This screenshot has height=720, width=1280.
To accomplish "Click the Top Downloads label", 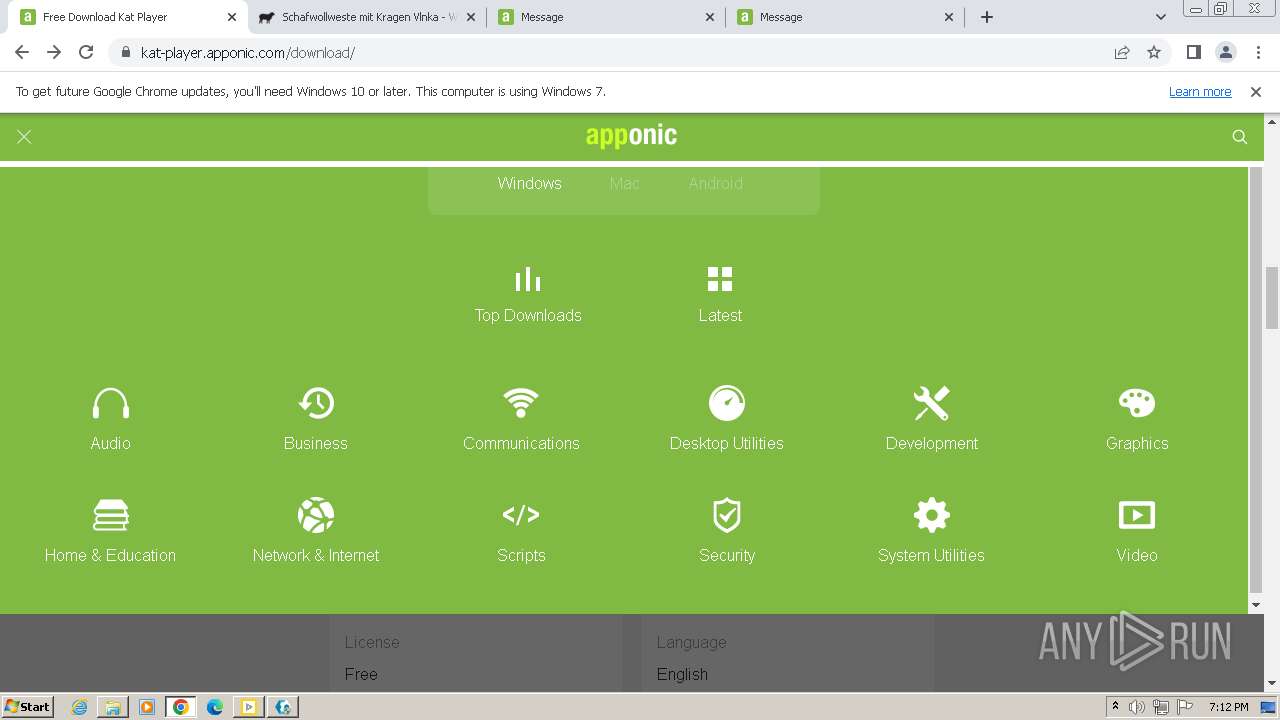I will pos(528,315).
